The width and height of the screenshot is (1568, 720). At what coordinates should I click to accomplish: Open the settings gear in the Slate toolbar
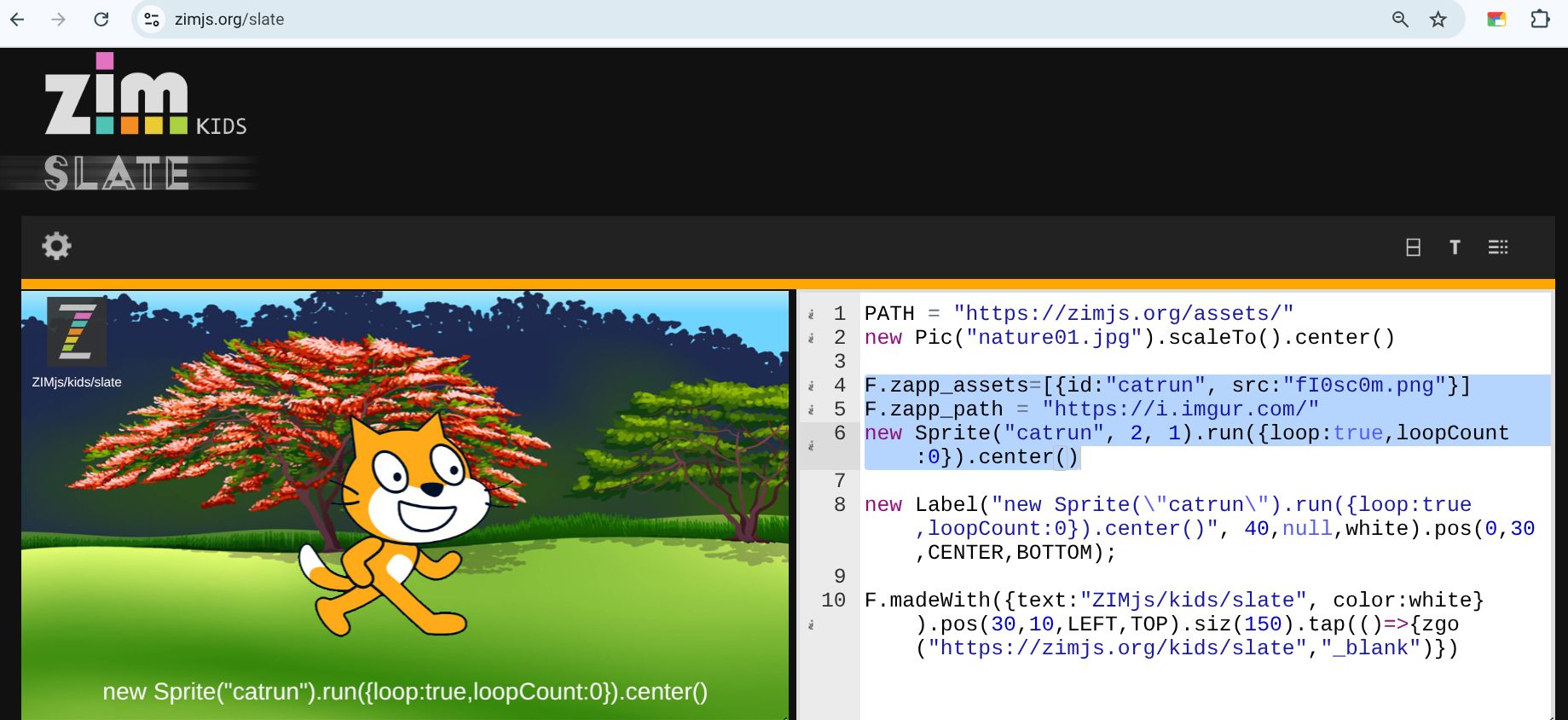pyautogui.click(x=56, y=247)
